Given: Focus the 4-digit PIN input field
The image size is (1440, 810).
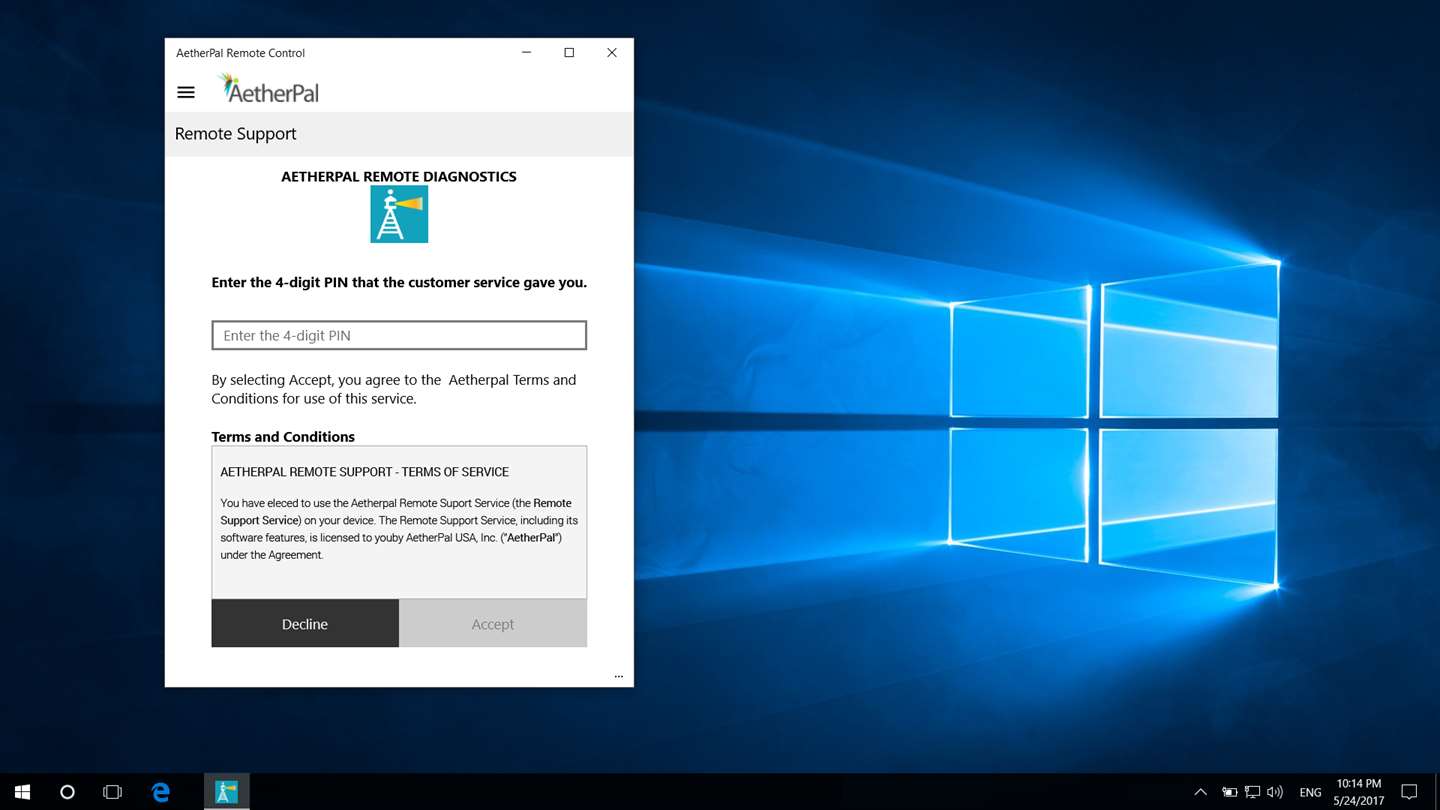Looking at the screenshot, I should coord(399,335).
